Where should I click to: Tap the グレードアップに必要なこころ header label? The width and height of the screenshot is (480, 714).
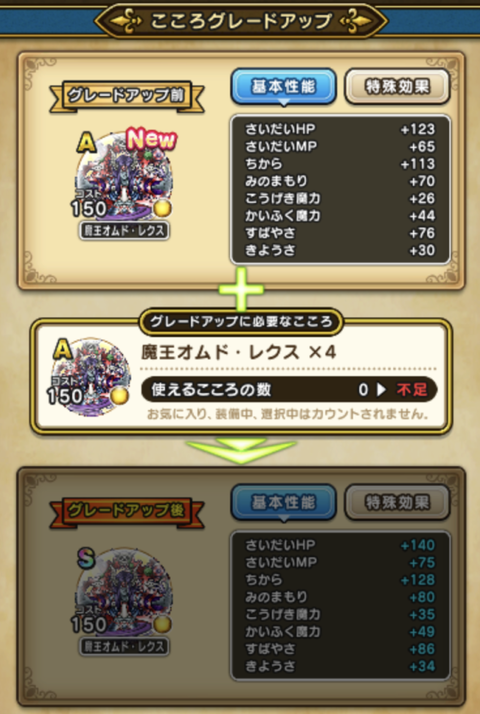pyautogui.click(x=241, y=322)
